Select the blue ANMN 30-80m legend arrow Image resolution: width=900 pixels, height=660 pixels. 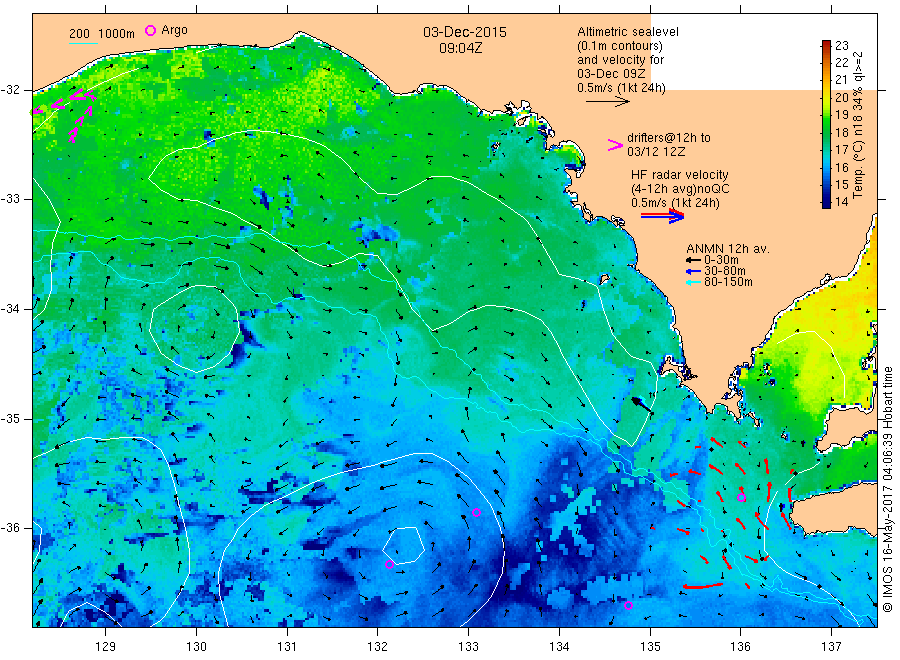[x=693, y=271]
